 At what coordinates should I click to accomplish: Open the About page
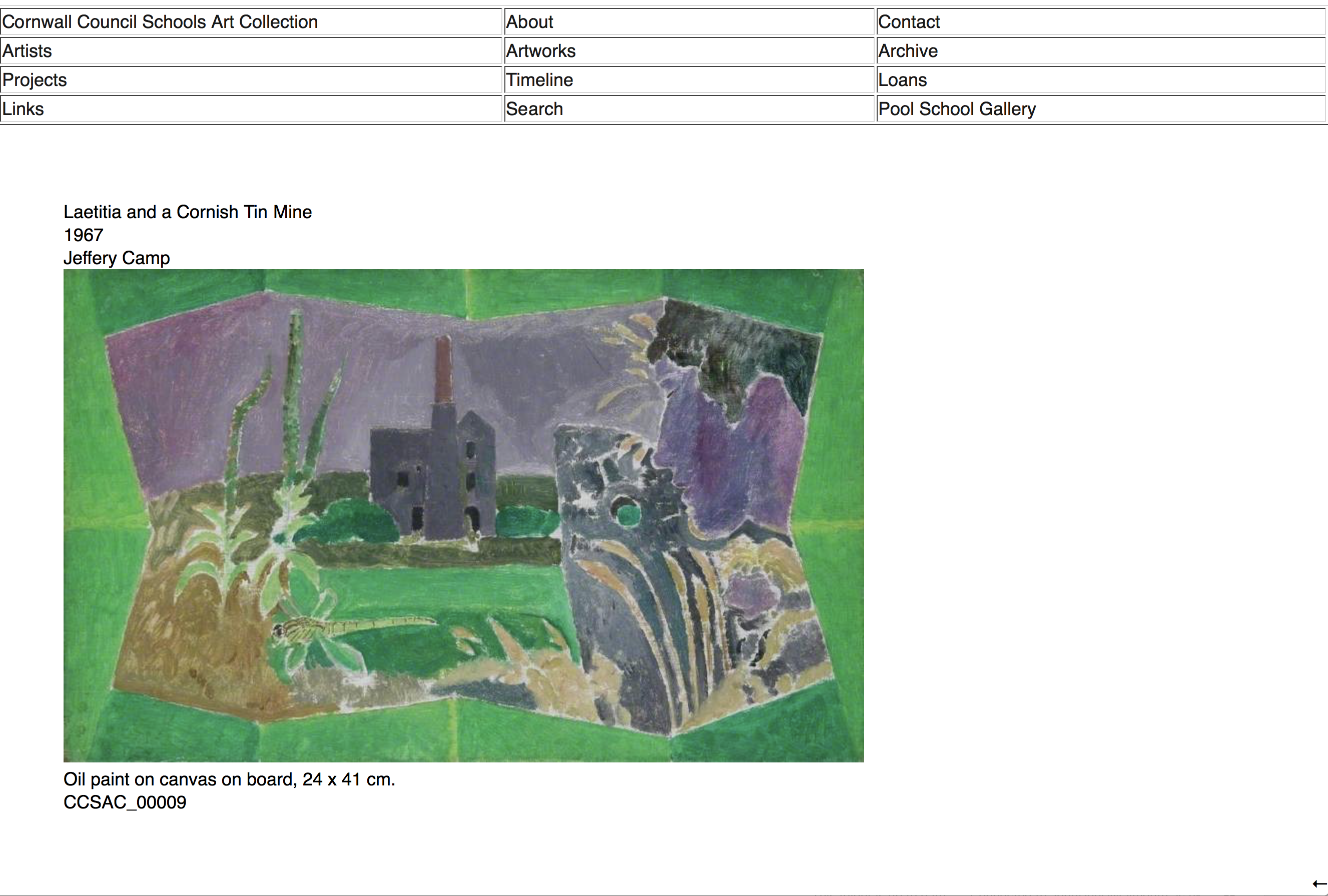[530, 22]
